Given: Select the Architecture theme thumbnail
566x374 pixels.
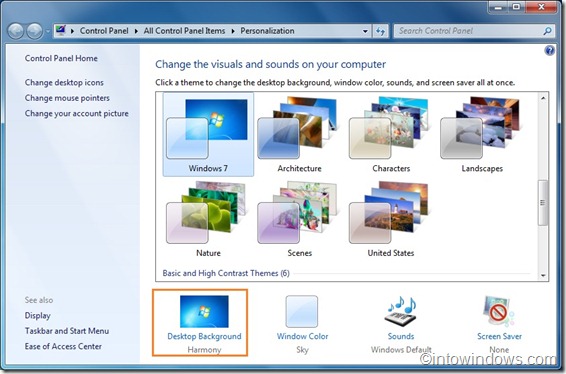Looking at the screenshot, I should tap(299, 134).
